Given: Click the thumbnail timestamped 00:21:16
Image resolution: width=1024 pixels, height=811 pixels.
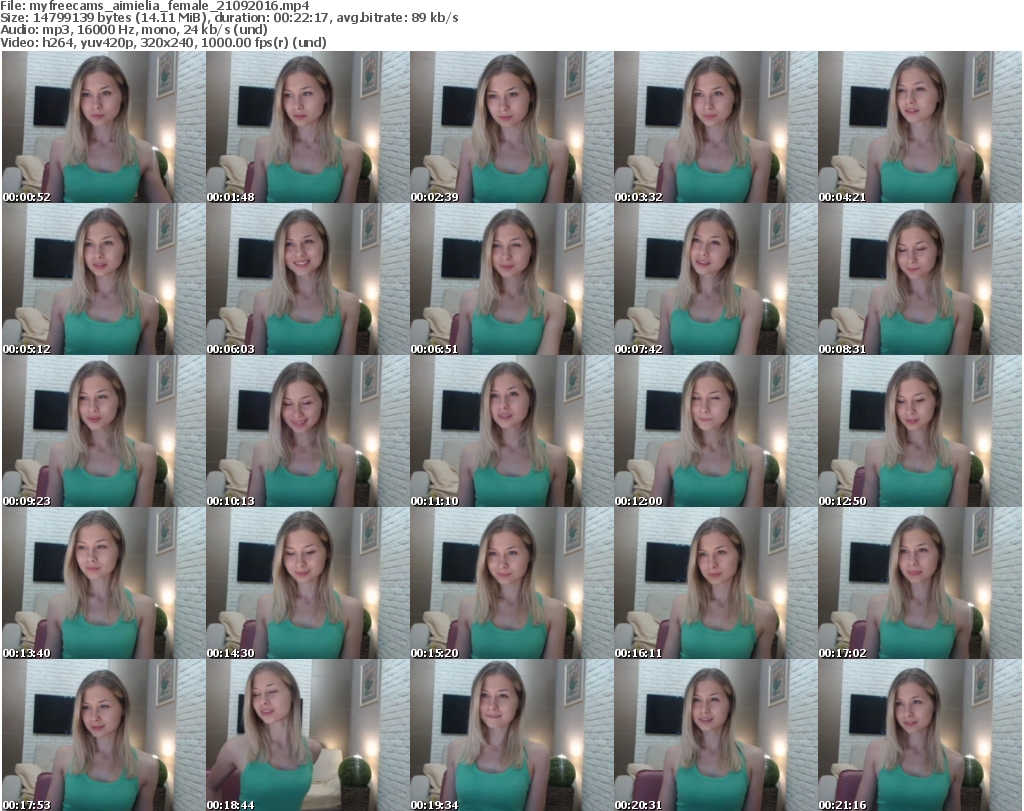Looking at the screenshot, I should [x=920, y=735].
